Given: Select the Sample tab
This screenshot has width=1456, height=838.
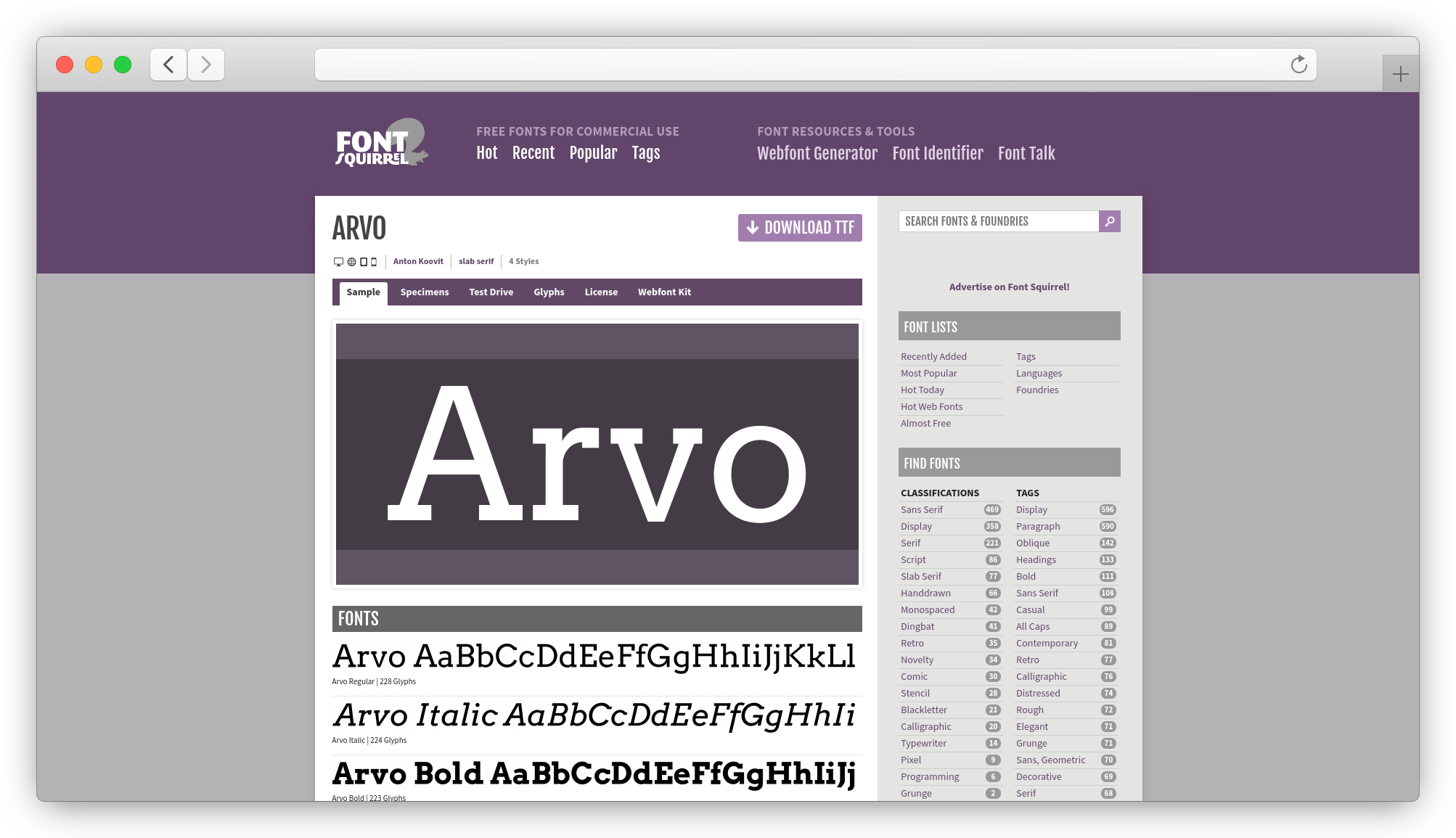Looking at the screenshot, I should tap(363, 293).
